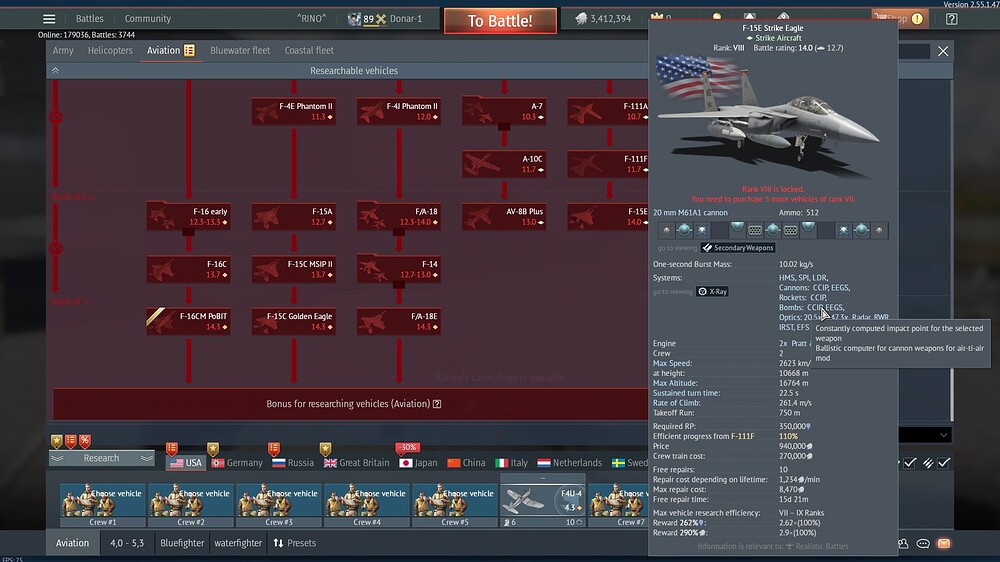Choose vehicle for Crew #1

point(103,500)
